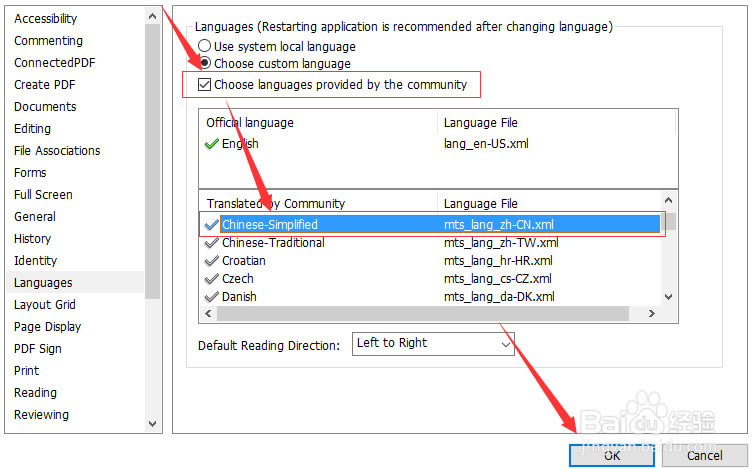Open Reading preferences category

[x=36, y=393]
